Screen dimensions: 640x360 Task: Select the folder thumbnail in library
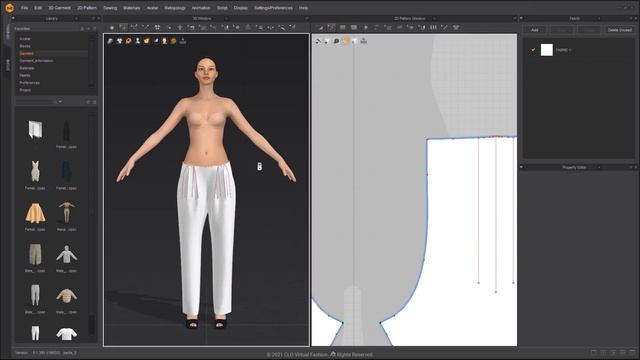click(35, 130)
